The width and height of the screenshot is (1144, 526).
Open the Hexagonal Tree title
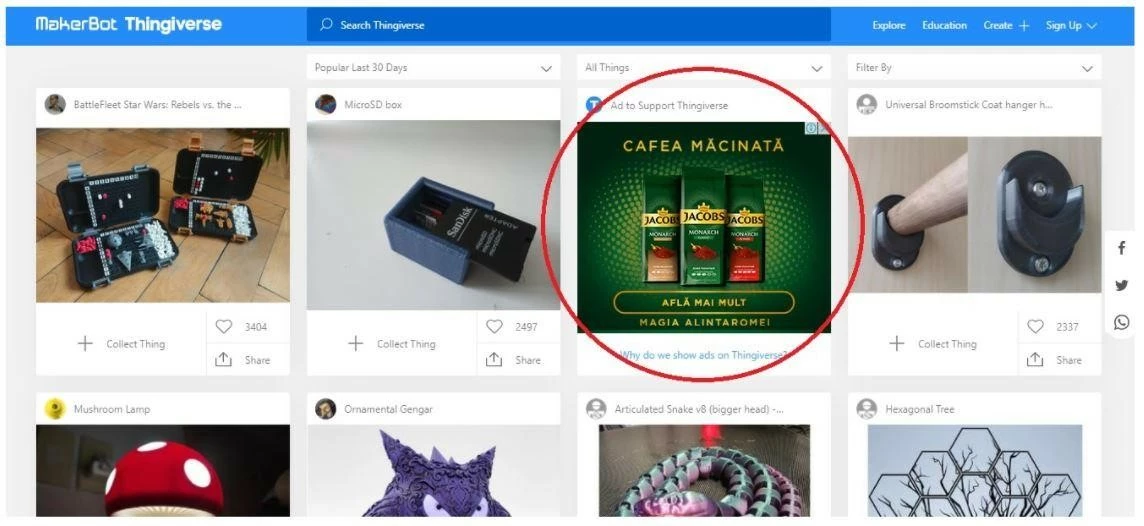(x=919, y=409)
